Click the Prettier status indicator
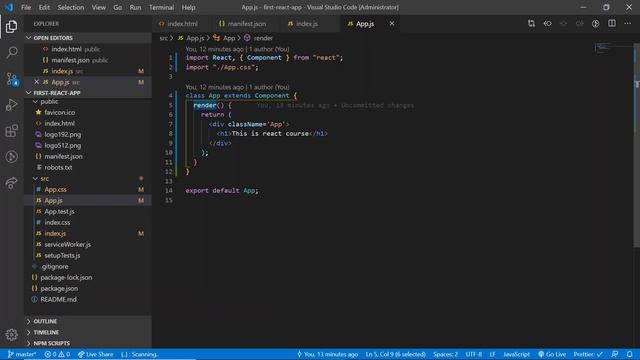The width and height of the screenshot is (640, 360). coord(588,354)
